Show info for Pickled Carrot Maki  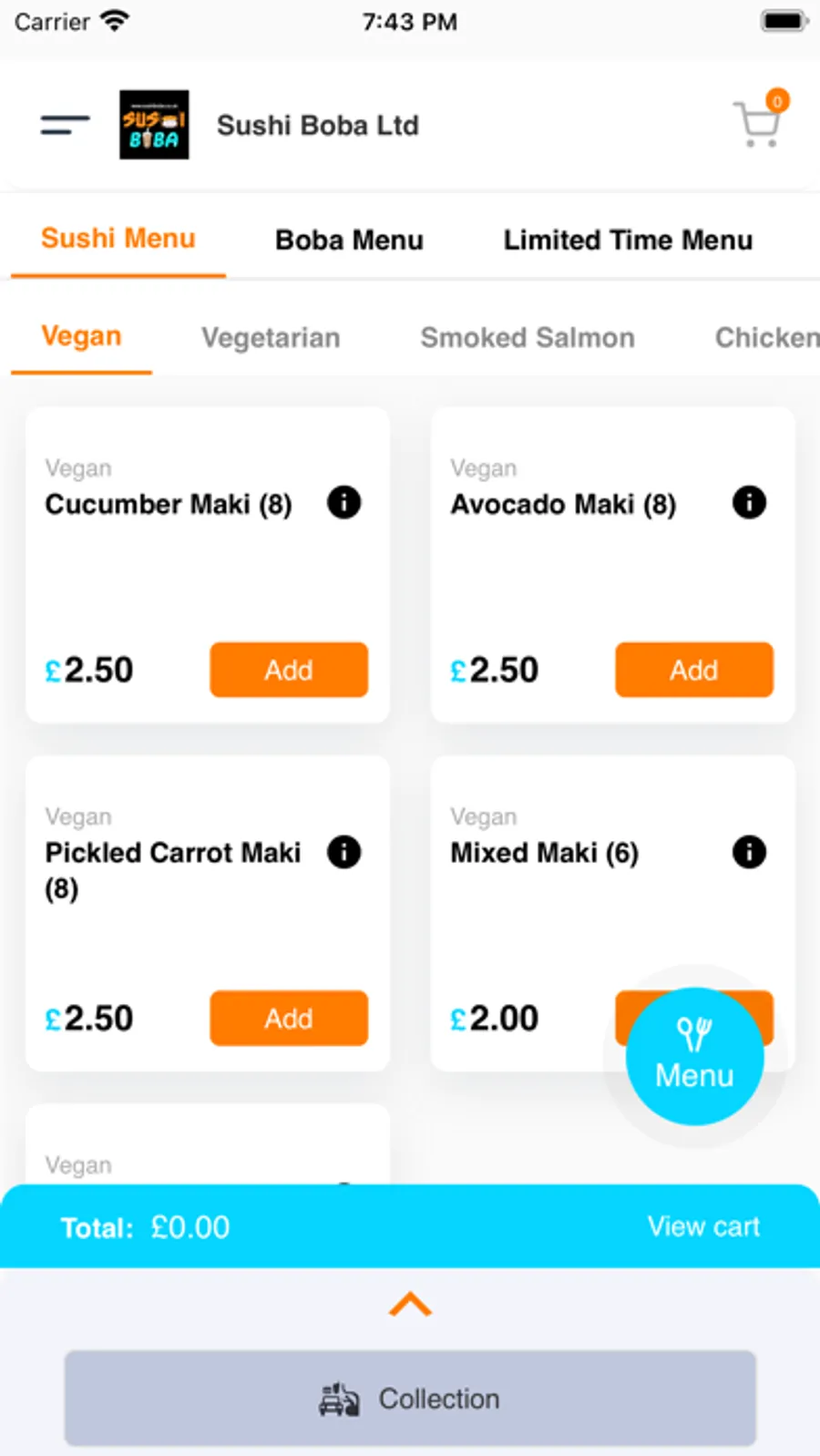click(x=343, y=852)
